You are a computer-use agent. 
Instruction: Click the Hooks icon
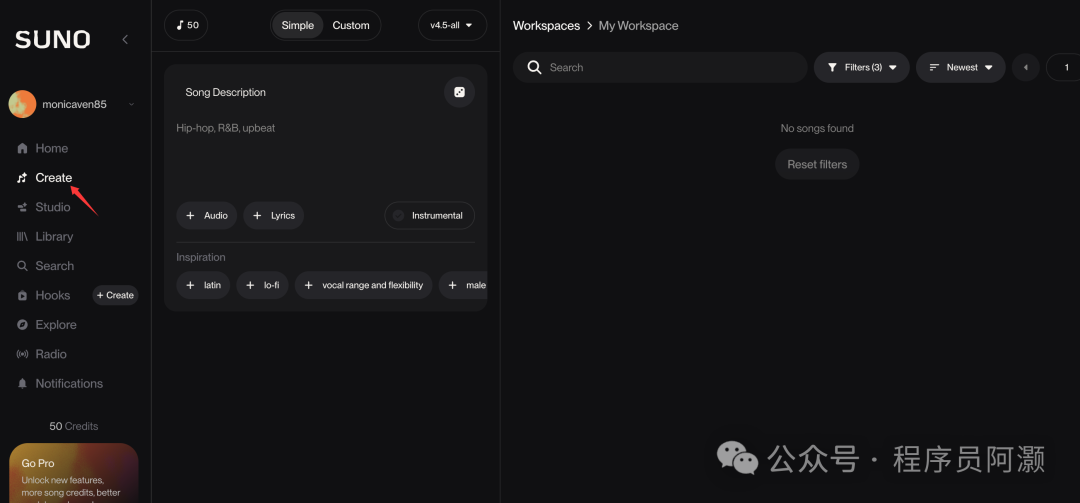[x=23, y=296]
